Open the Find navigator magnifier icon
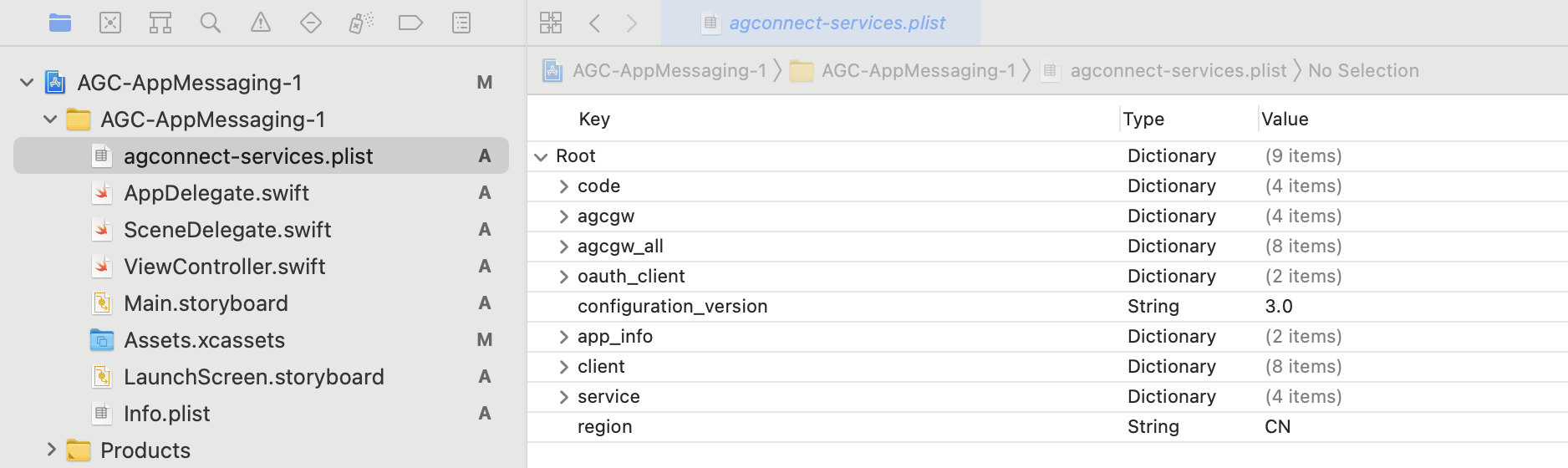1568x468 pixels. [211, 23]
